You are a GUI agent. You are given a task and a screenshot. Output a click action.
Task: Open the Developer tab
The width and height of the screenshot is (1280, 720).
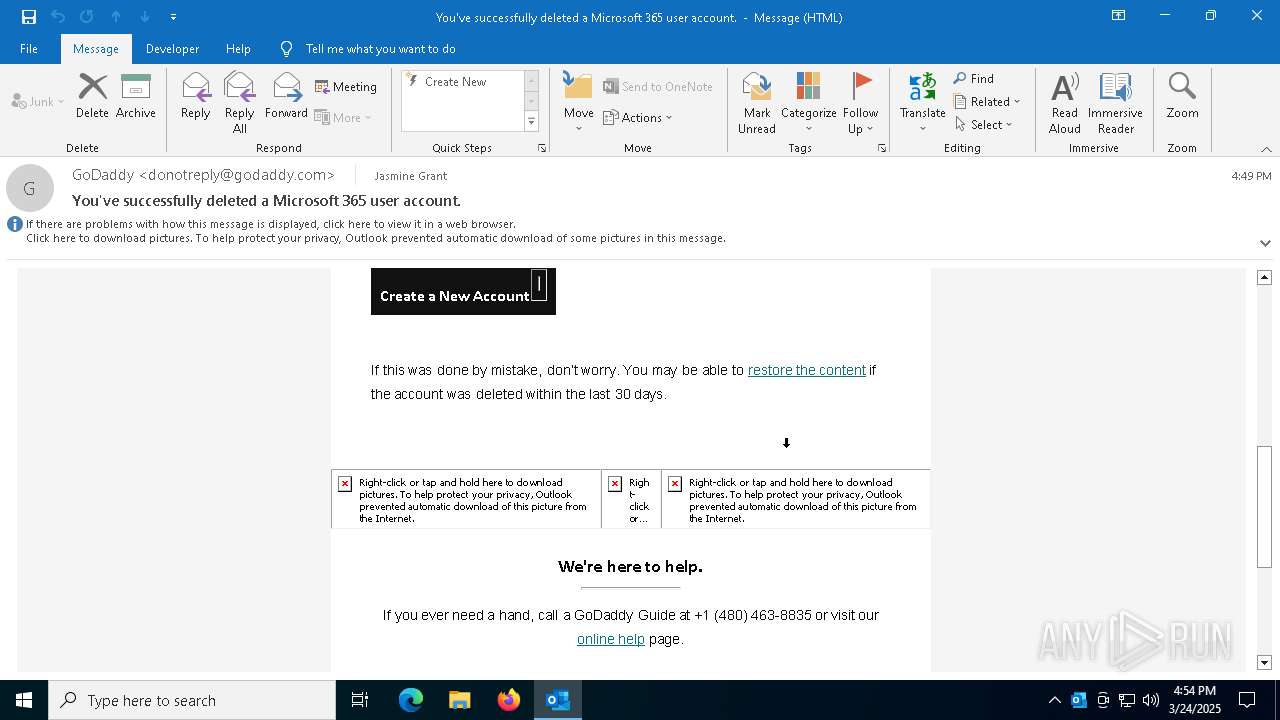(172, 48)
